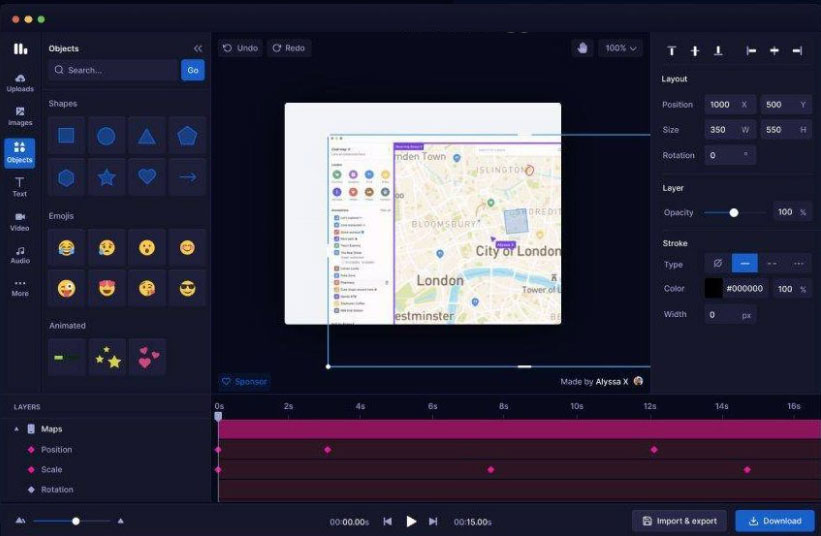Select the solid stroke type
This screenshot has width=821, height=536.
tap(744, 264)
